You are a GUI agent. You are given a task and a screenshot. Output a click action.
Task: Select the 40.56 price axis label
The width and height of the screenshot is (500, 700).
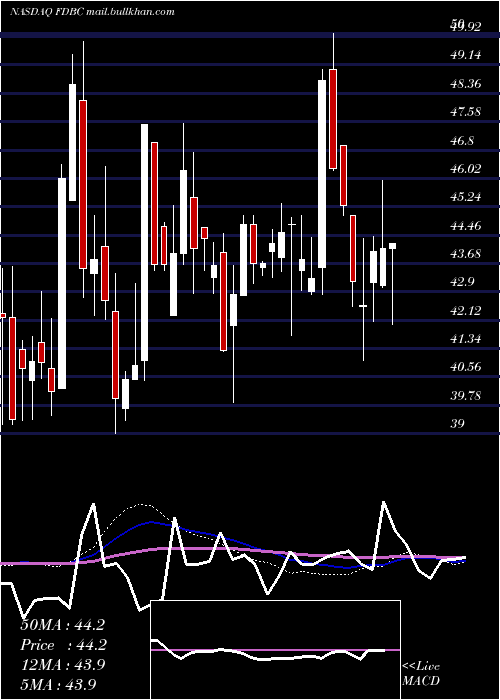click(x=466, y=367)
